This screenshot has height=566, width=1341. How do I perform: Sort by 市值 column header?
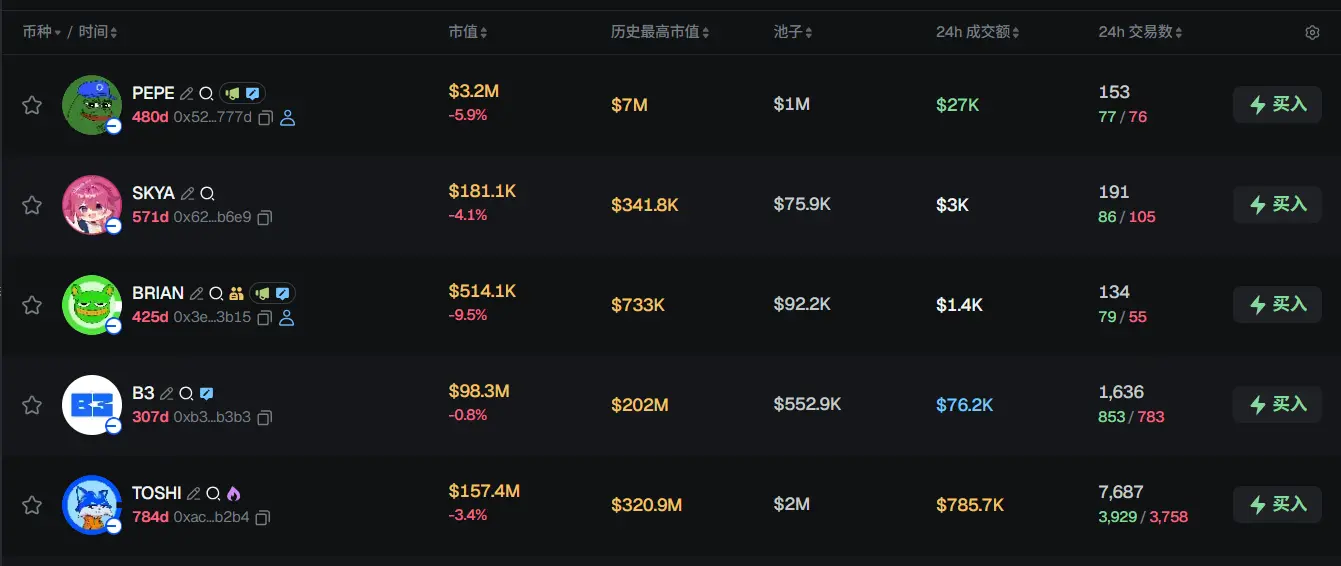click(468, 32)
